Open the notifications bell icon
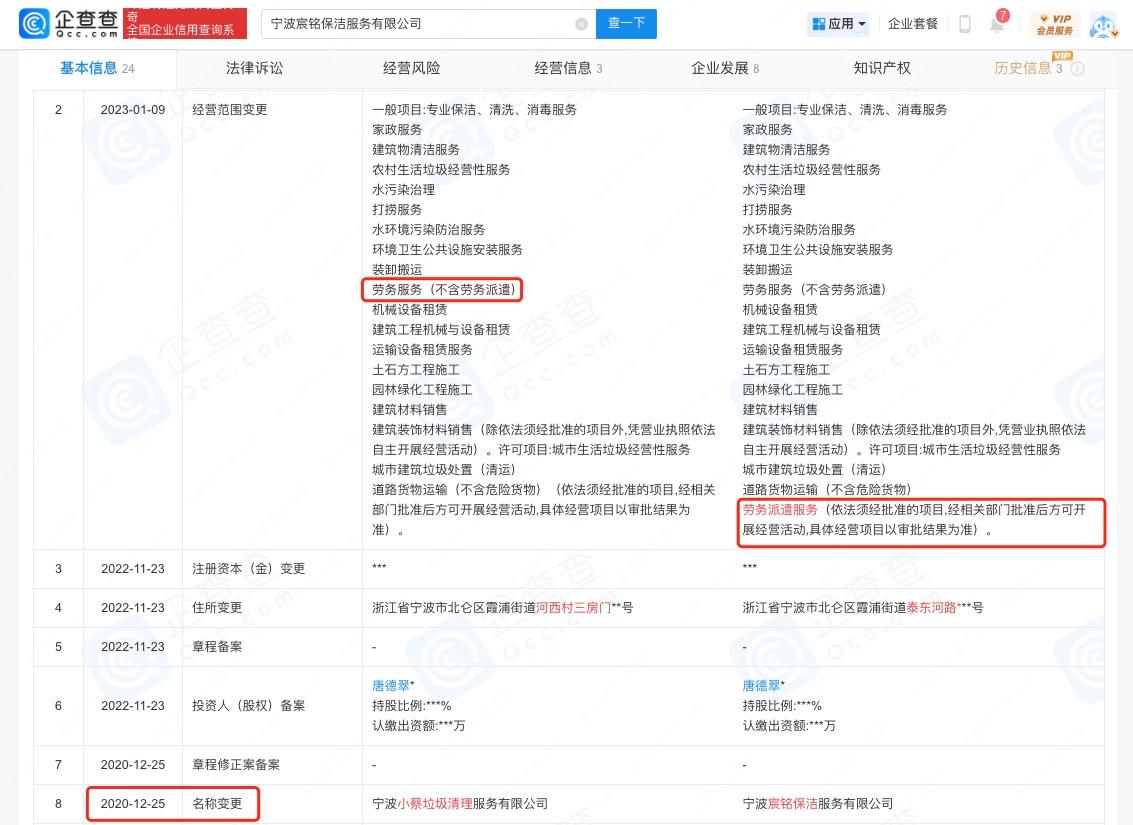This screenshot has width=1133, height=825. click(997, 24)
